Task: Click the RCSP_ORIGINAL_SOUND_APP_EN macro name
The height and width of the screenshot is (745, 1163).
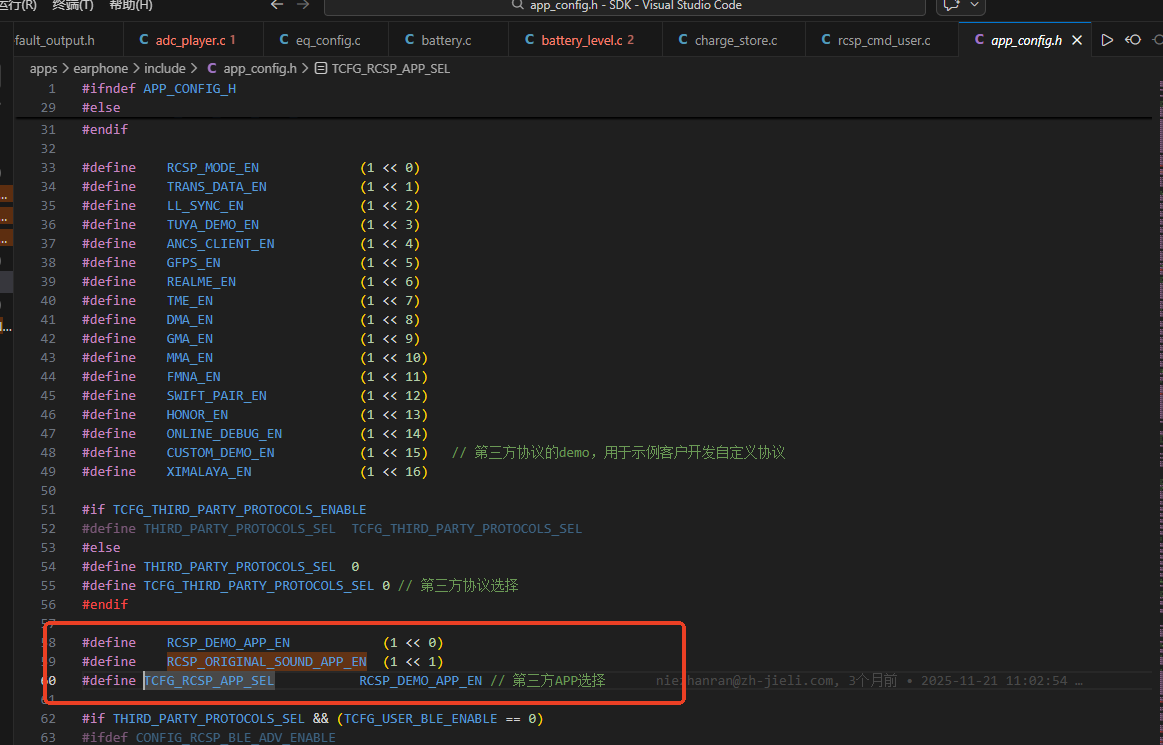Action: coord(266,661)
